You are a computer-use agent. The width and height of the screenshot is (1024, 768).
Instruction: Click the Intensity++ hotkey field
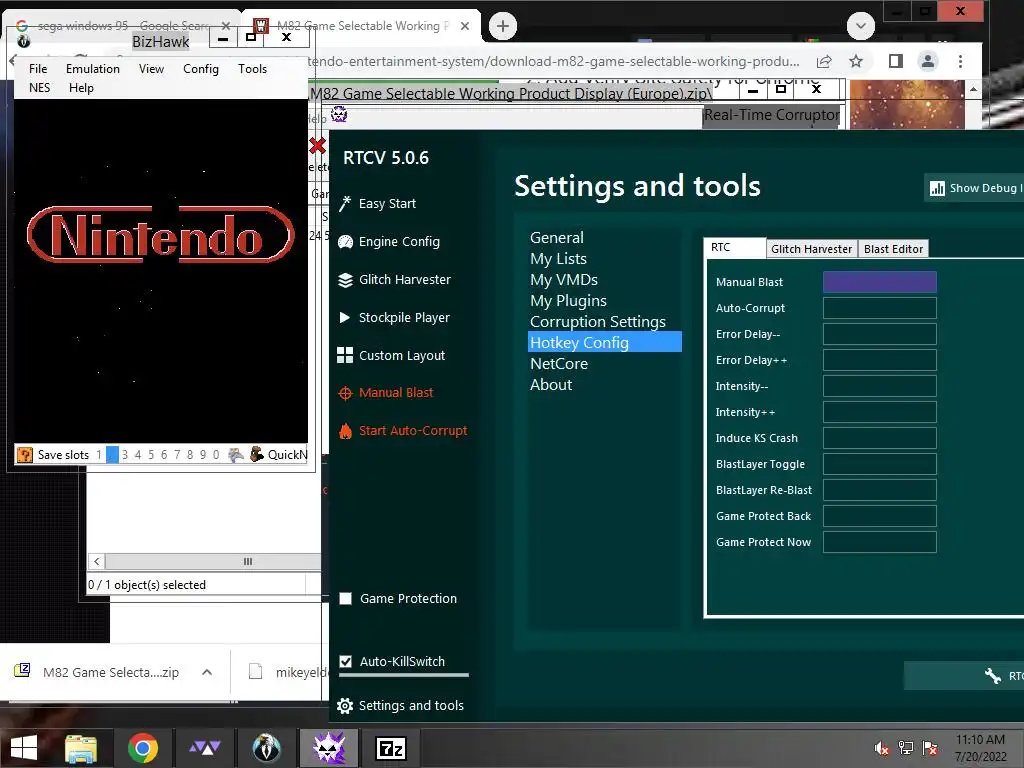coord(880,412)
